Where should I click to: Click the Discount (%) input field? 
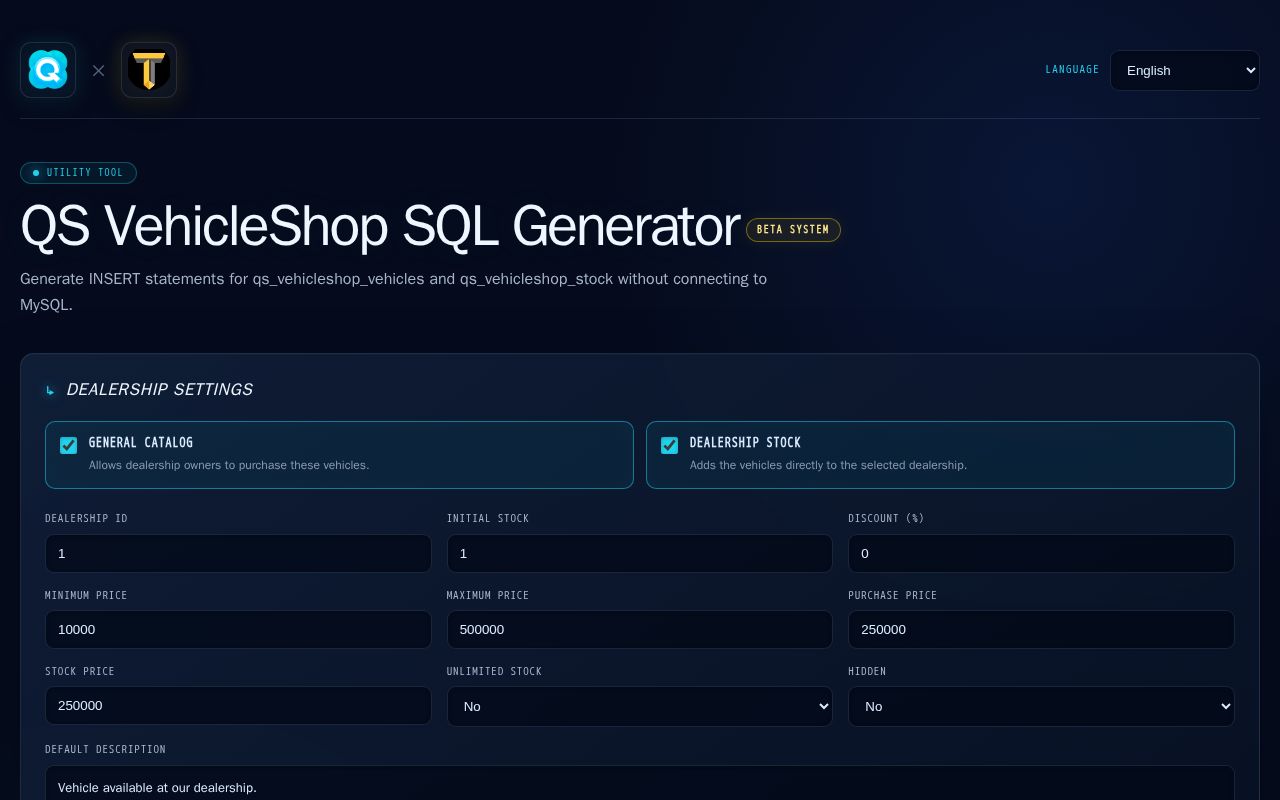[x=1041, y=553]
